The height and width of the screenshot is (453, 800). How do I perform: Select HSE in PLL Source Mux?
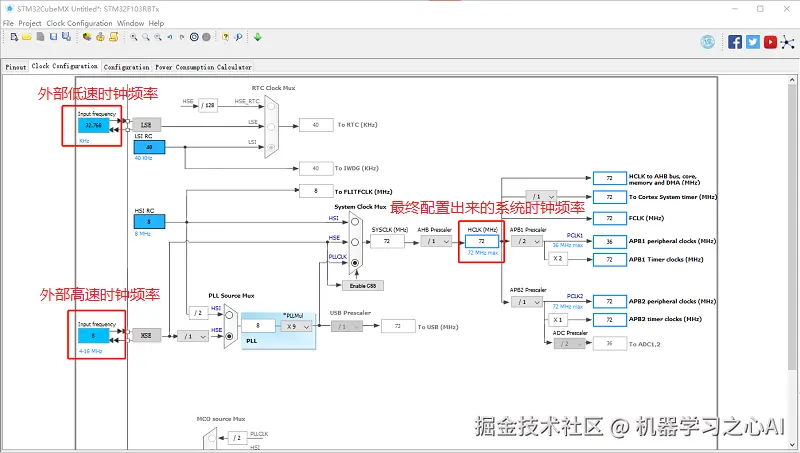[x=229, y=336]
